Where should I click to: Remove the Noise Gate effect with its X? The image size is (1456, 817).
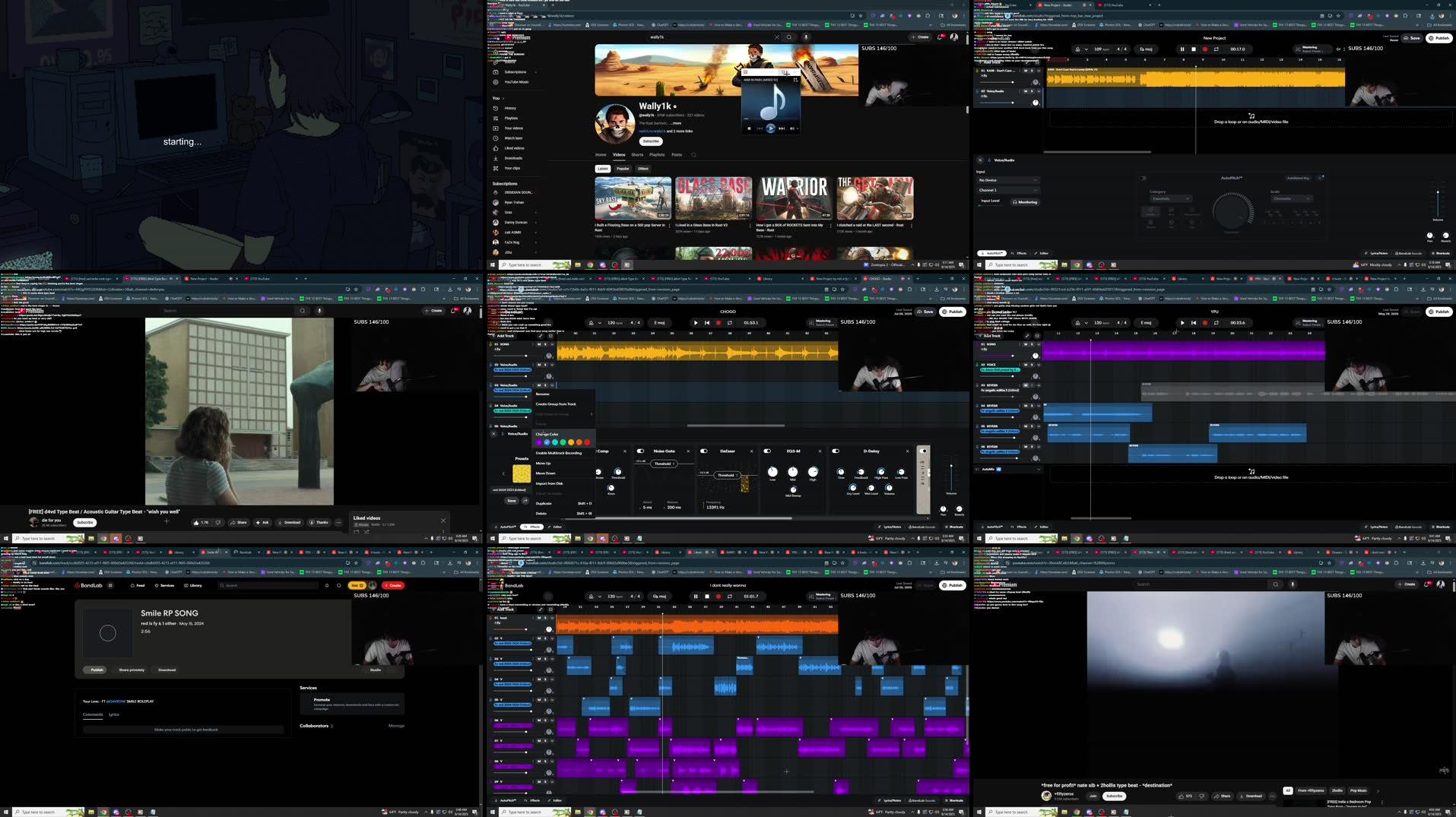(689, 451)
